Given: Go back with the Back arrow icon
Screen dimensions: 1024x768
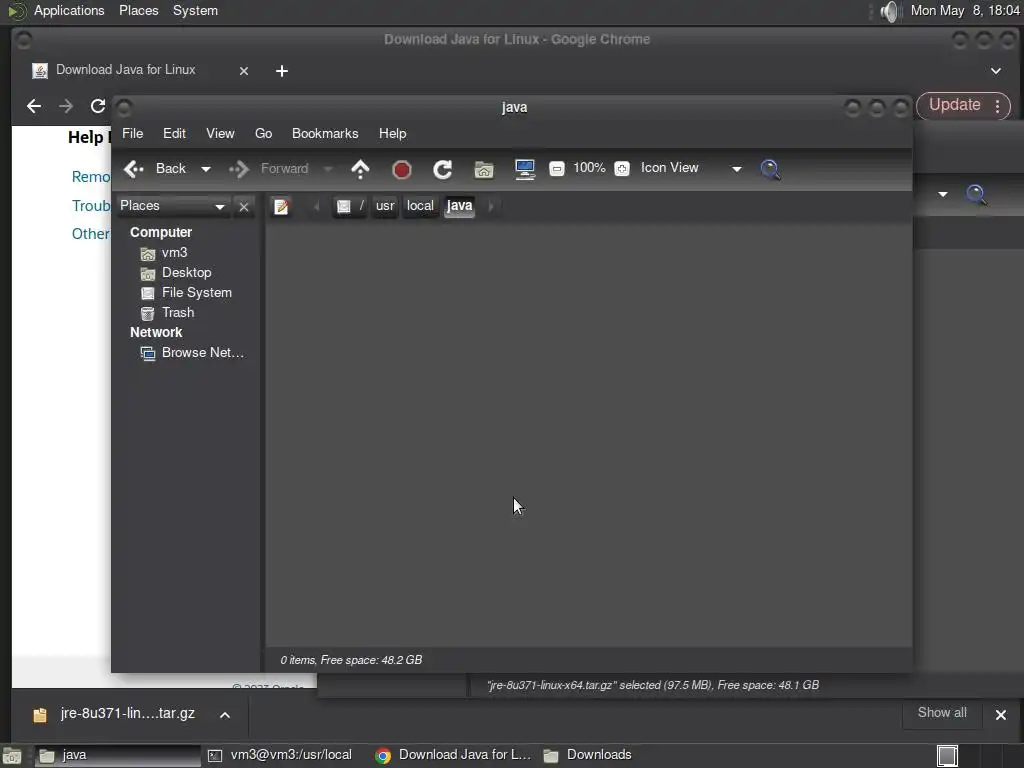Looking at the screenshot, I should 134,169.
